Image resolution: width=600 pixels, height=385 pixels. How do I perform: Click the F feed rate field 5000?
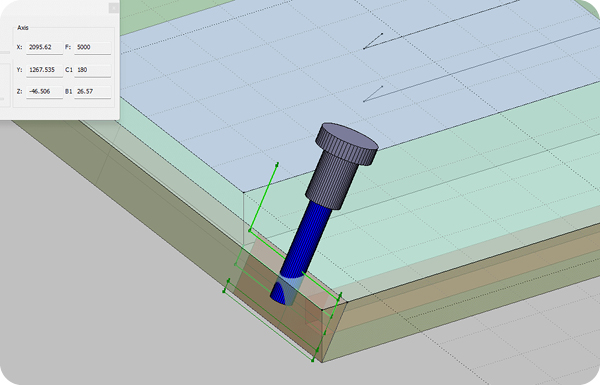click(93, 47)
